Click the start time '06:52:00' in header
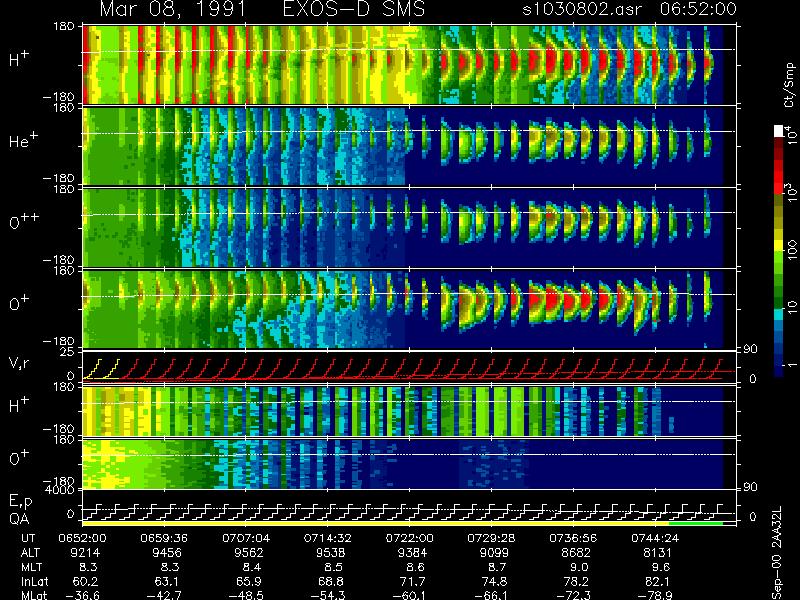 click(698, 9)
